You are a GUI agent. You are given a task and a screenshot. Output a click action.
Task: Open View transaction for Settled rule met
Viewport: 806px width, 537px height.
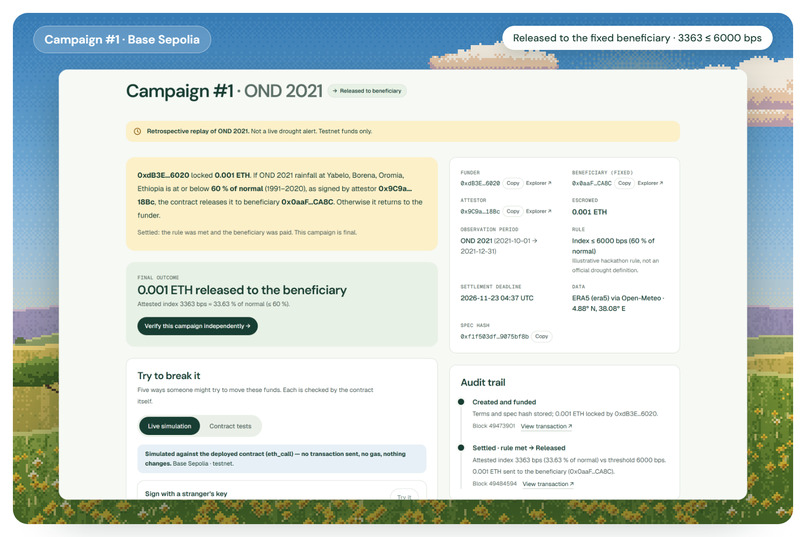[x=548, y=484]
